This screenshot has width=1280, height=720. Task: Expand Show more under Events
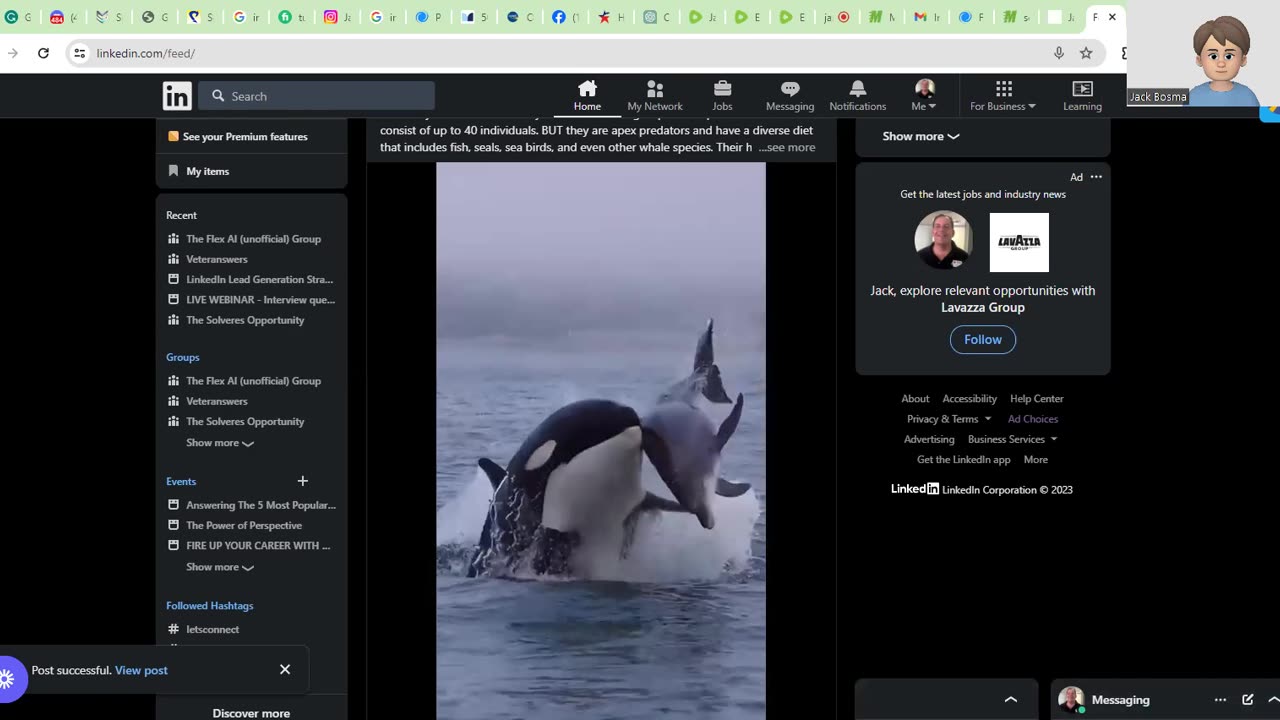[220, 567]
